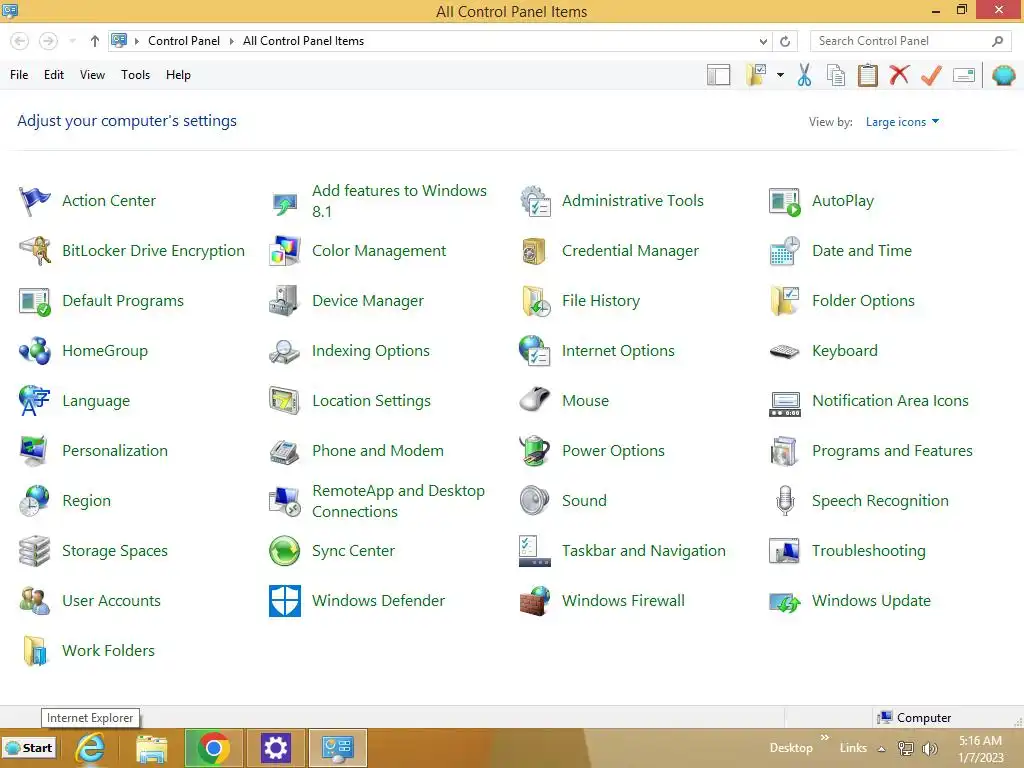This screenshot has width=1024, height=768.
Task: Click the User Accounts icon
Action: [35, 601]
